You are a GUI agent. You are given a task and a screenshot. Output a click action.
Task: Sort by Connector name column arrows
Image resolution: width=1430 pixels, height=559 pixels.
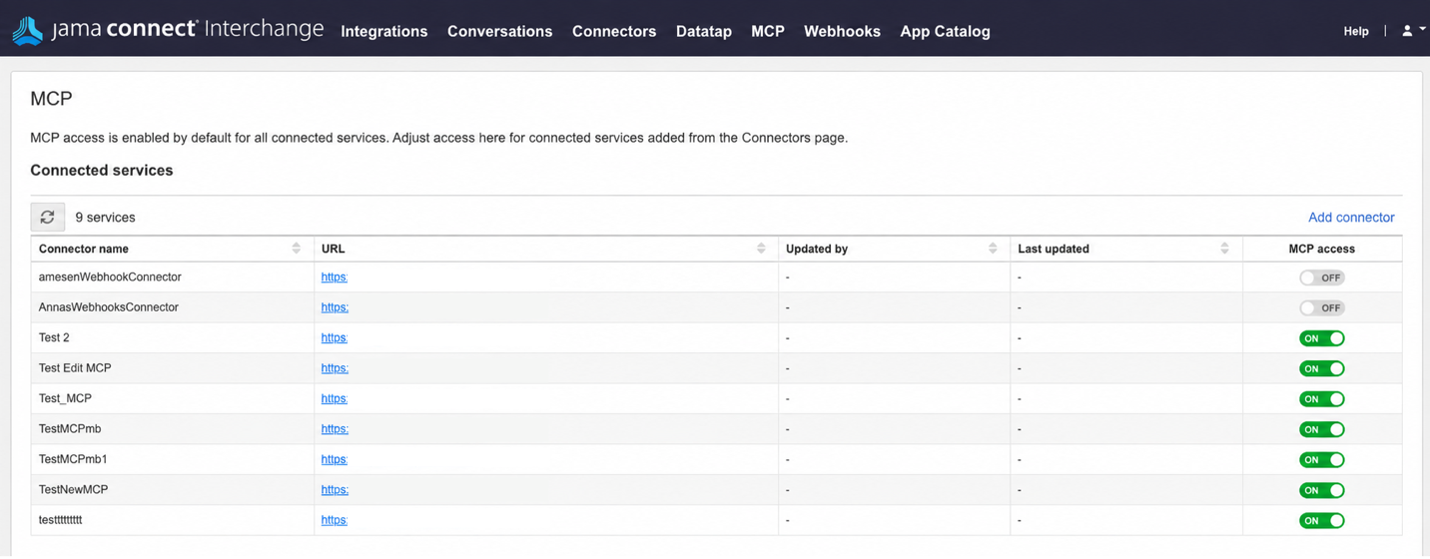296,249
